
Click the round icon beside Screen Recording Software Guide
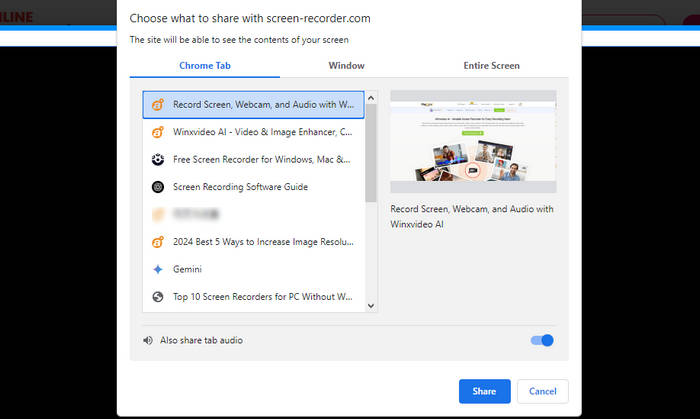pos(158,187)
